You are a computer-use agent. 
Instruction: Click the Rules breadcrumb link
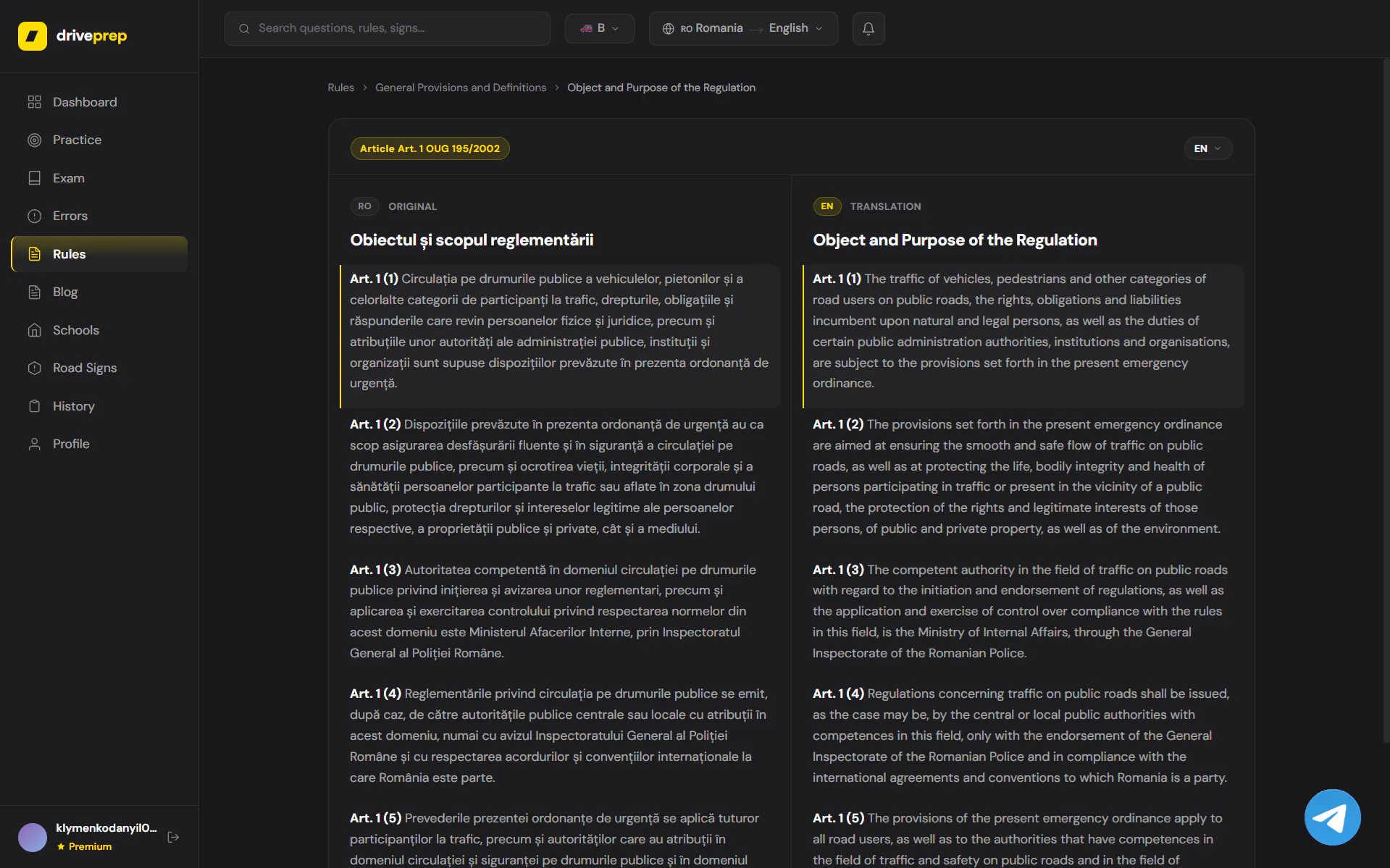tap(340, 88)
